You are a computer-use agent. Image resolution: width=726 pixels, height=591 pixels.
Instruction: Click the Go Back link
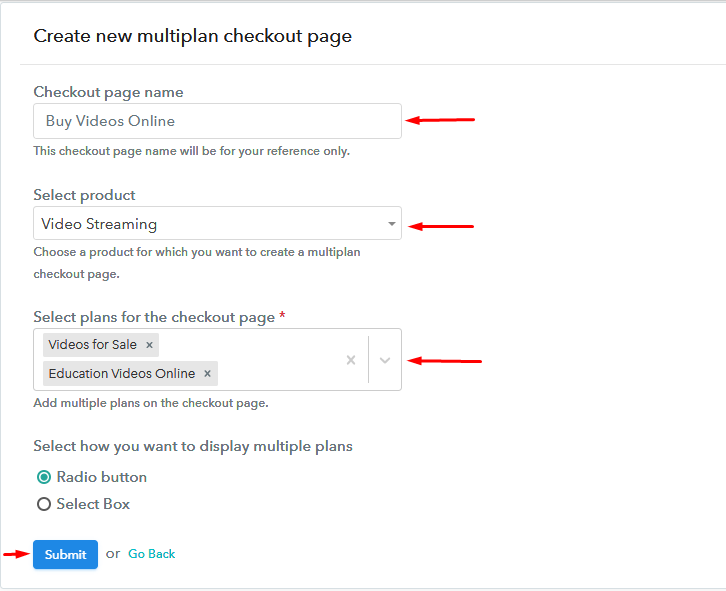(x=151, y=554)
